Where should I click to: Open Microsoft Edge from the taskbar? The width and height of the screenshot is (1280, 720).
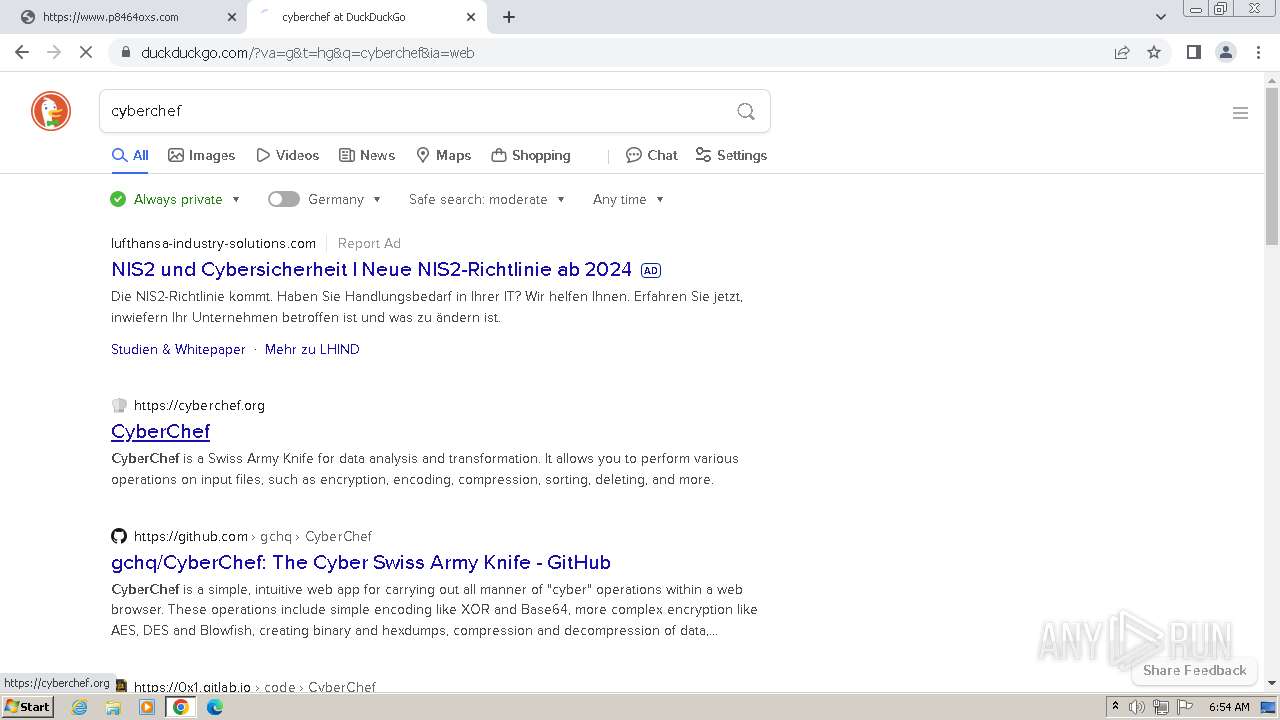(215, 707)
